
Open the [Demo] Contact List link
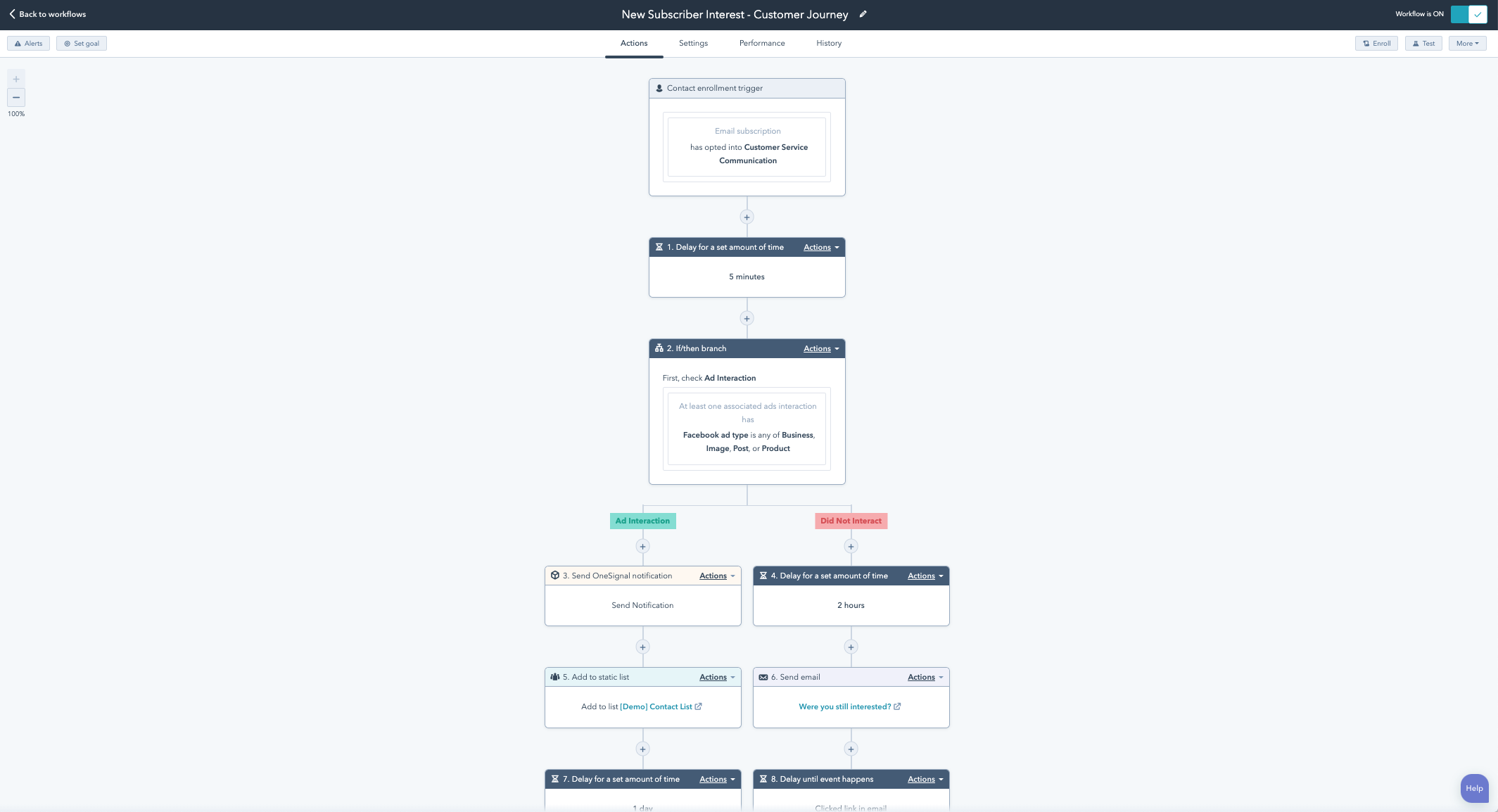click(656, 706)
